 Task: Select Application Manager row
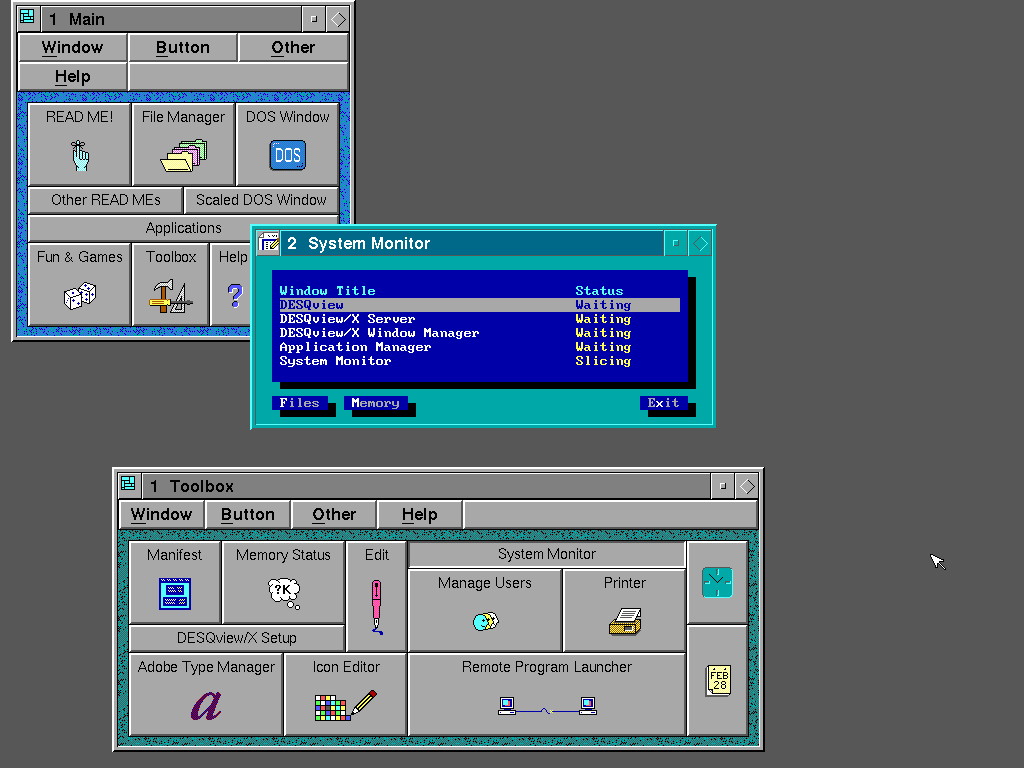point(479,347)
